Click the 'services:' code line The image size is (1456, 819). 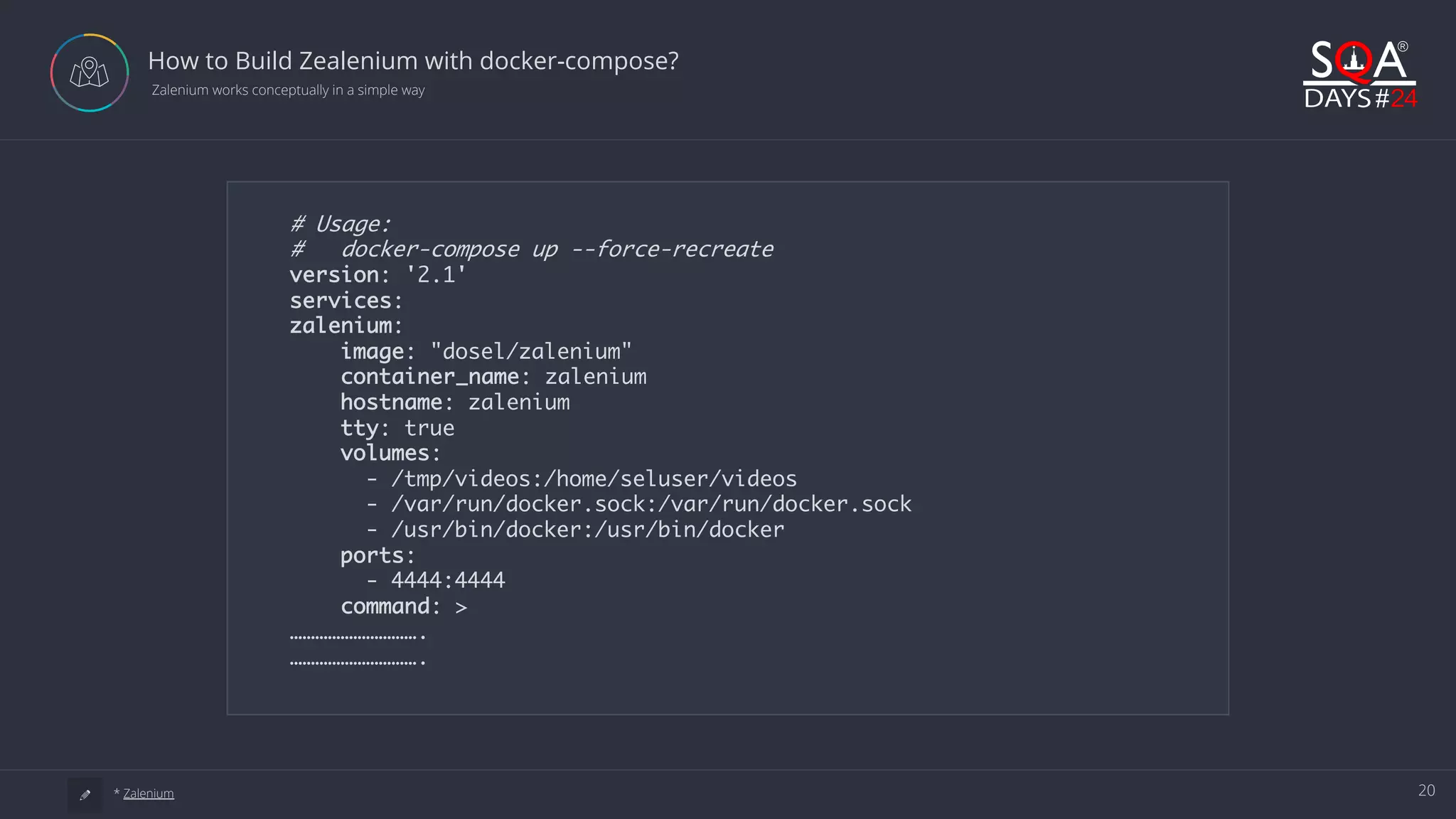coord(346,301)
